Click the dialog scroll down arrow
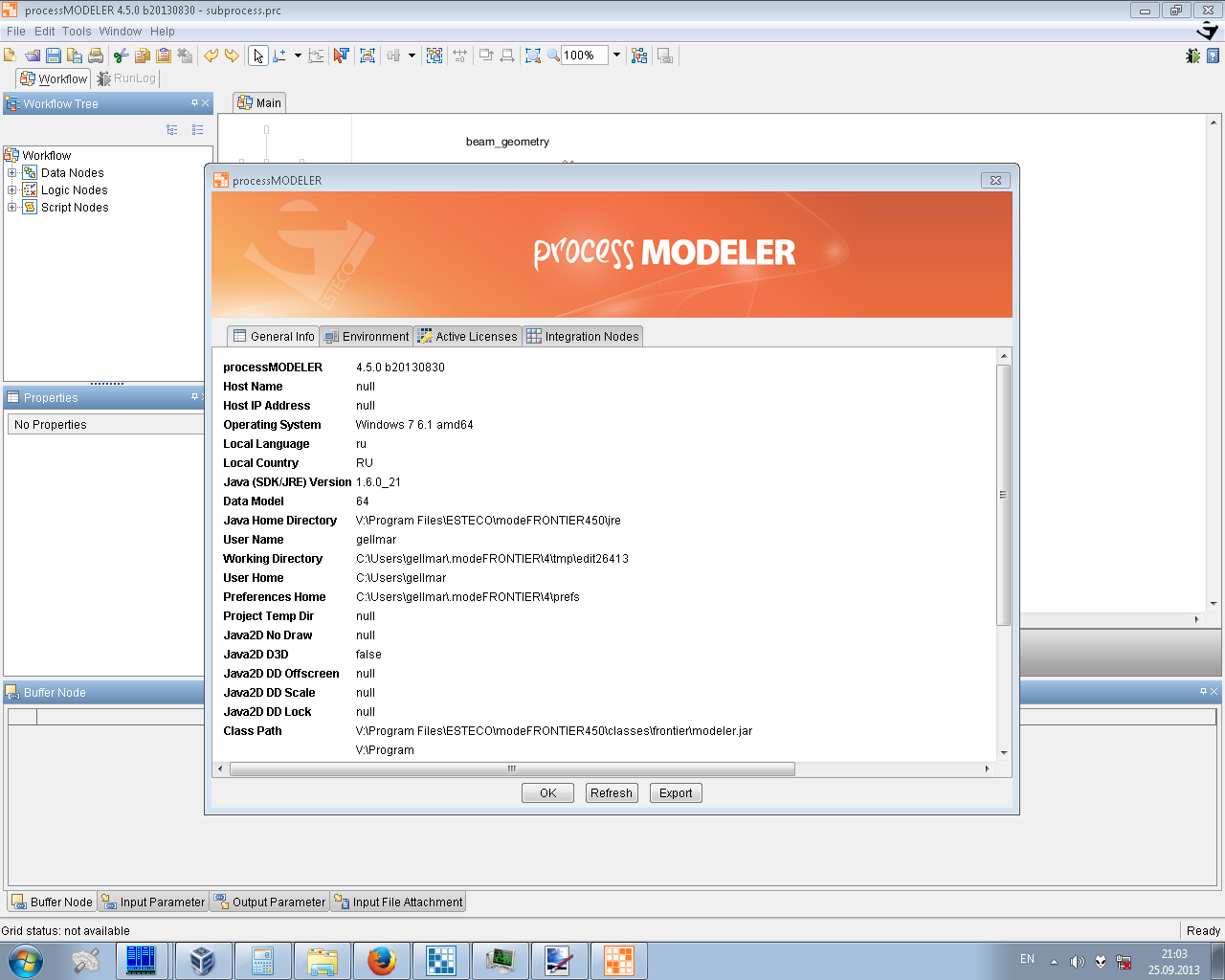This screenshot has width=1225, height=980. [x=1004, y=753]
